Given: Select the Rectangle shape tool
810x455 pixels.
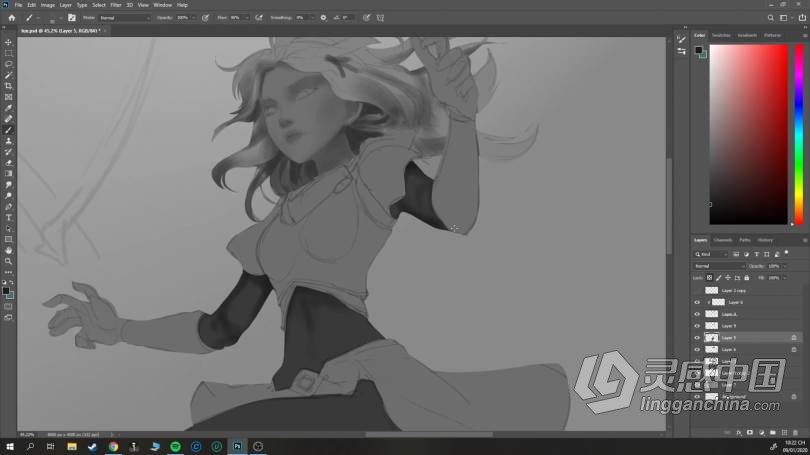Looking at the screenshot, I should click(8, 239).
